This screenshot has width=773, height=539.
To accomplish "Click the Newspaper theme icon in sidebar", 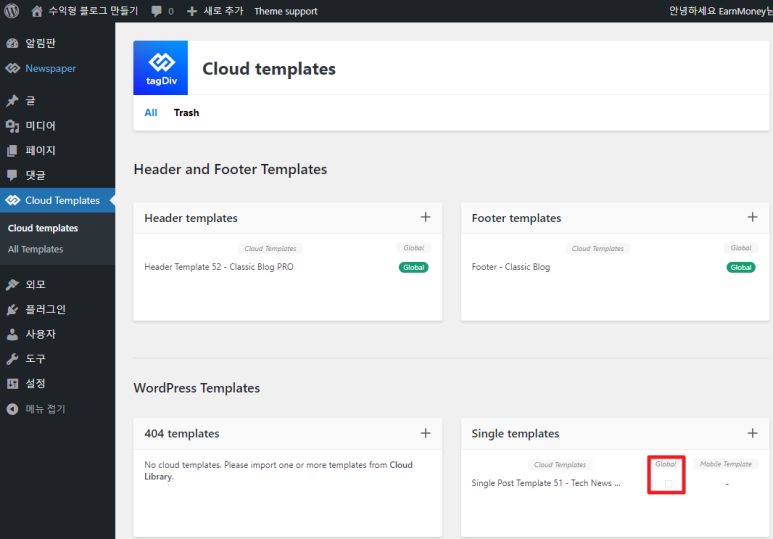I will point(12,68).
